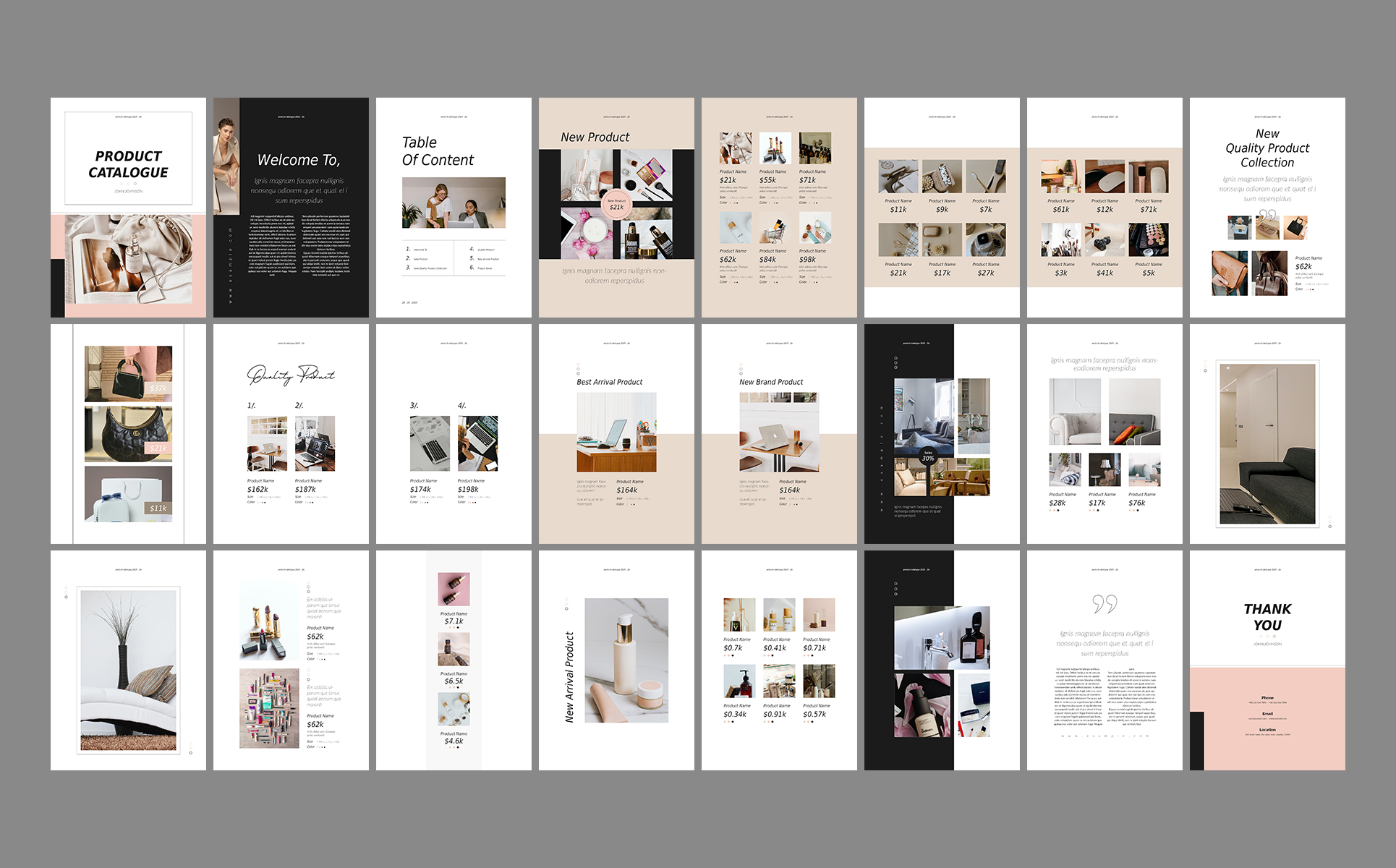Select the black Welcome To page
Image resolution: width=1396 pixels, height=868 pixels.
pyautogui.click(x=291, y=208)
